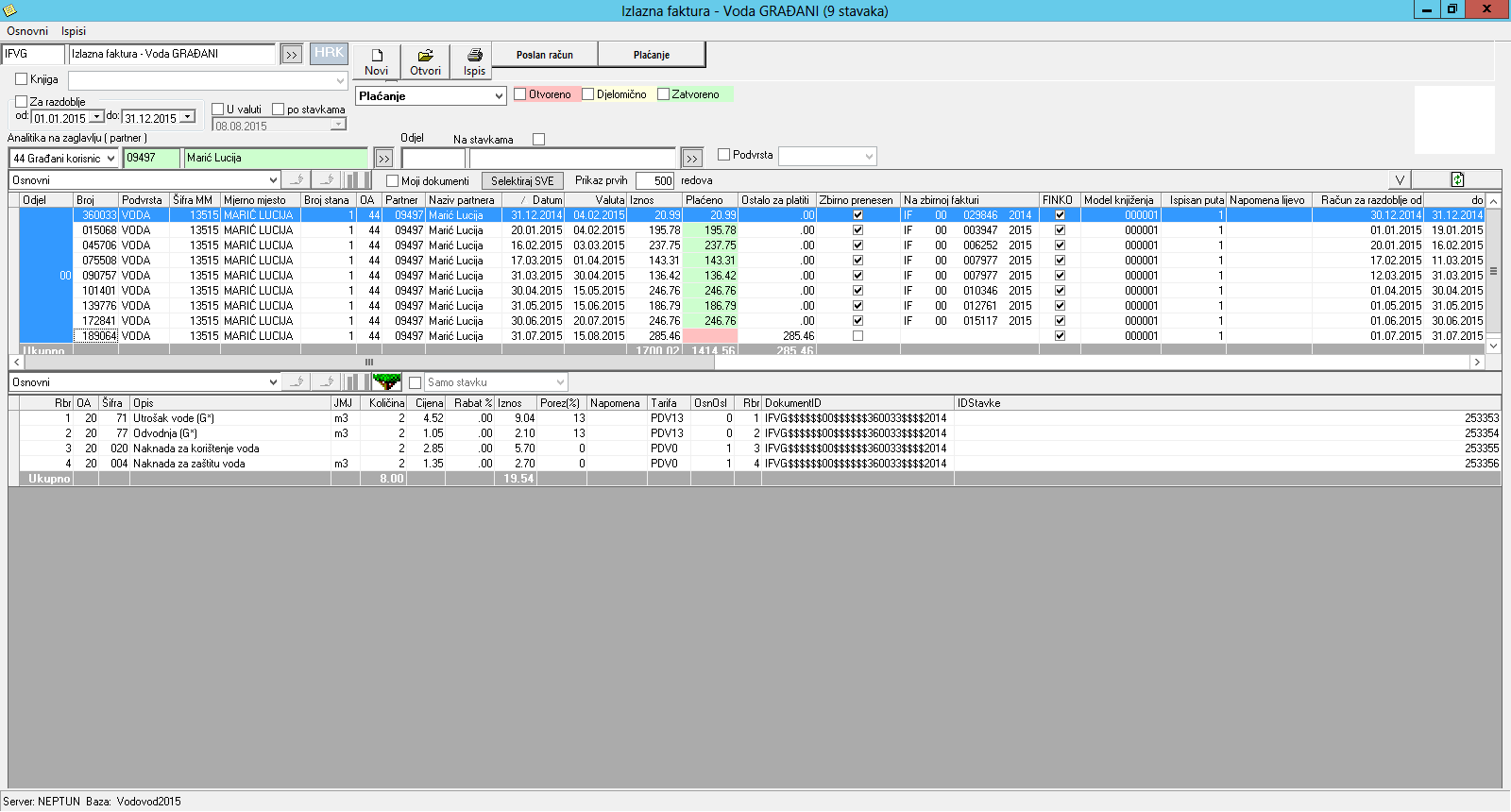
Task: Toggle the Na stavkama checkbox
Action: coord(538,140)
